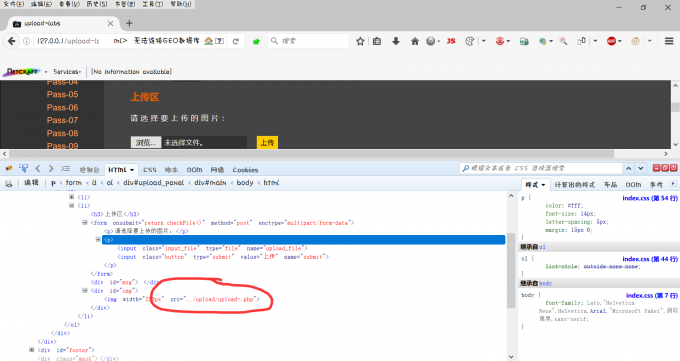Go to the home page icon
The height and width of the screenshot is (361, 680).
point(415,41)
